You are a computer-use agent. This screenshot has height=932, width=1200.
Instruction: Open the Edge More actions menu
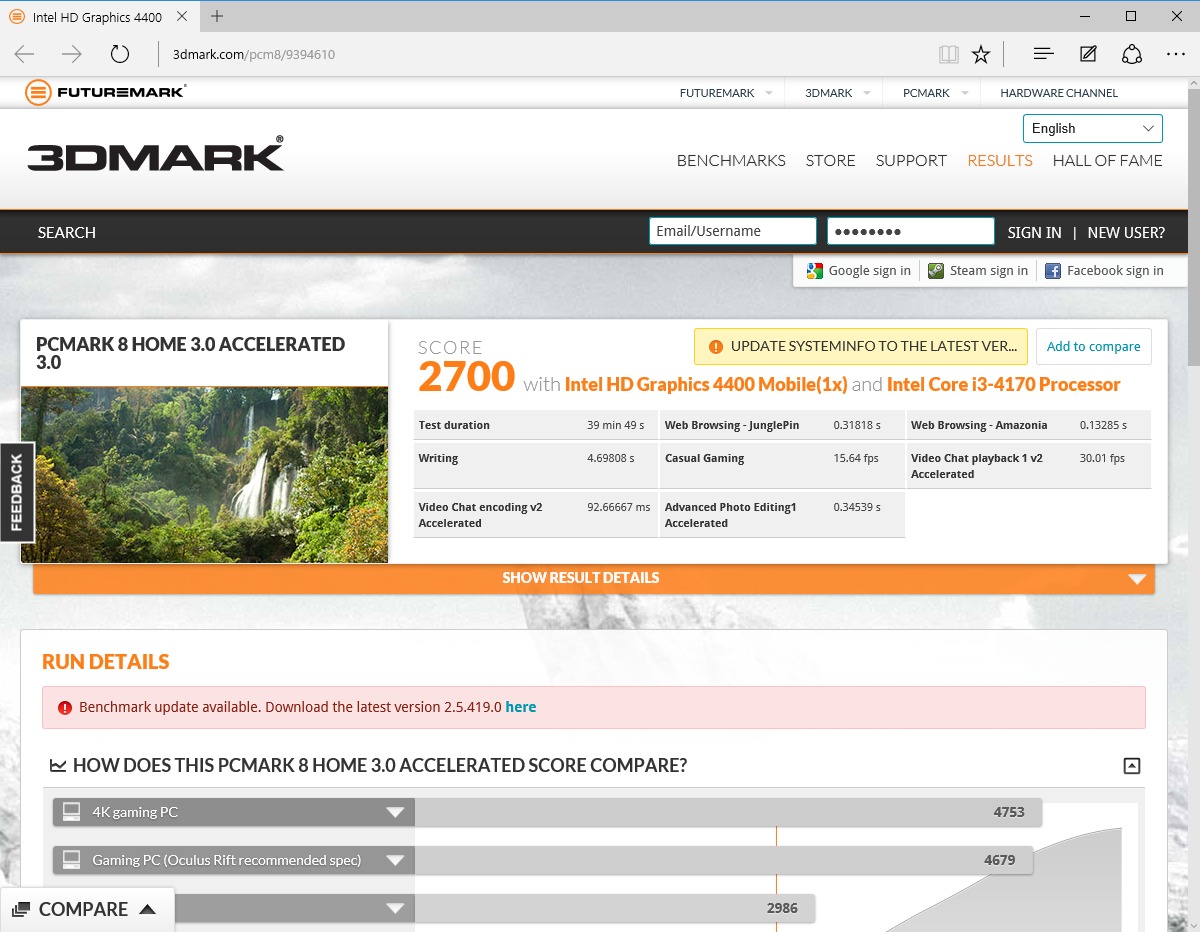(x=1176, y=54)
